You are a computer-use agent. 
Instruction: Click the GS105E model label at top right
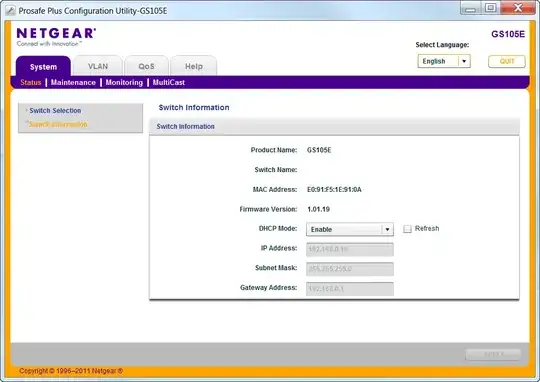(x=508, y=34)
